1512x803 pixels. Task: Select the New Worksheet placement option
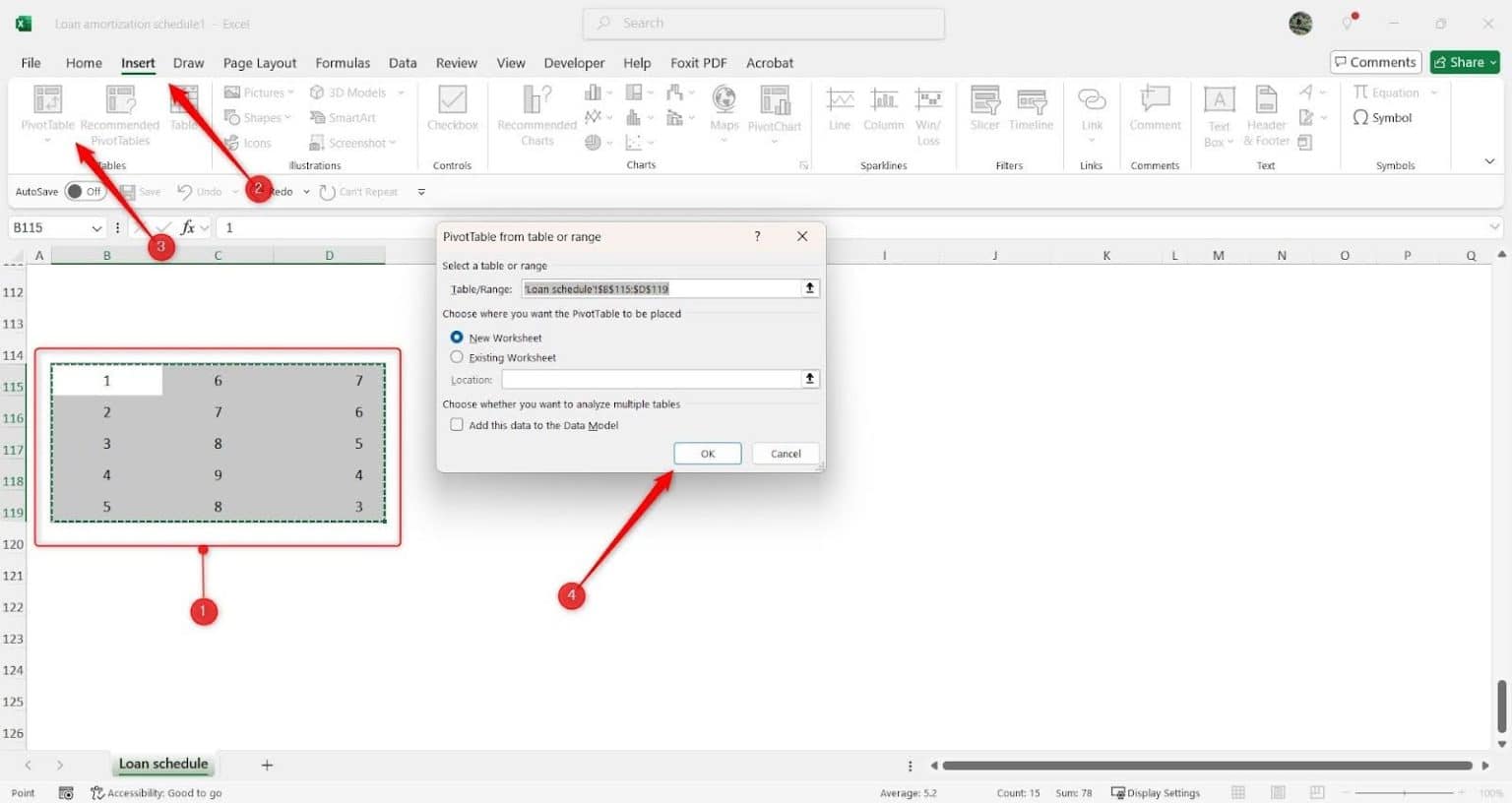coord(457,337)
